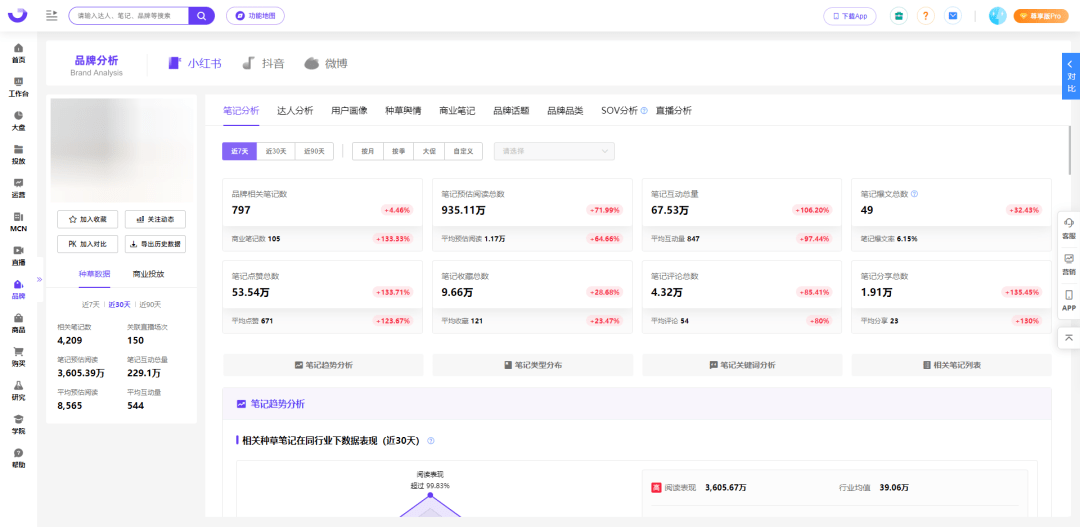Click the purple search magnifier button
The height and width of the screenshot is (527, 1080).
pyautogui.click(x=201, y=15)
